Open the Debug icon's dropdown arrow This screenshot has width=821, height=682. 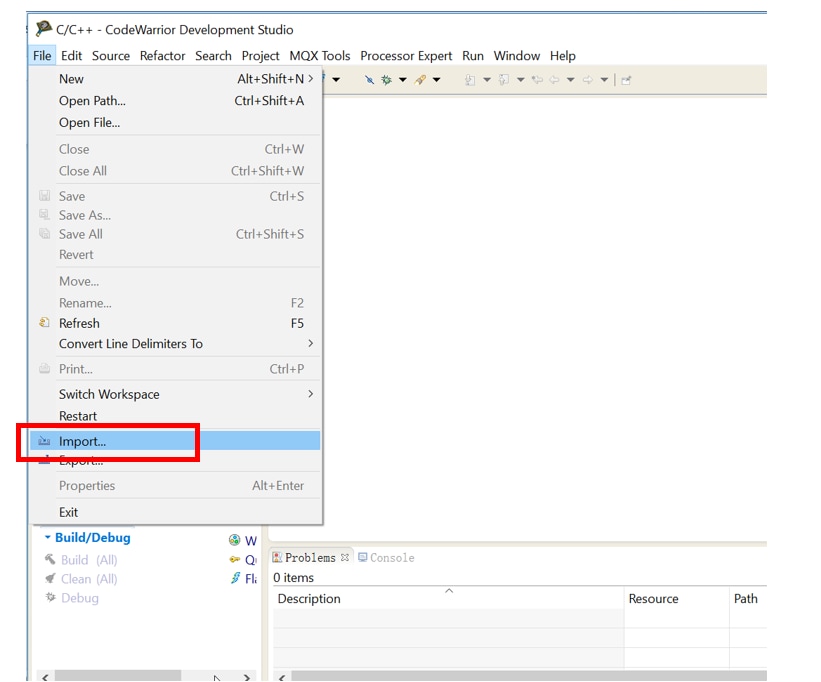[402, 80]
